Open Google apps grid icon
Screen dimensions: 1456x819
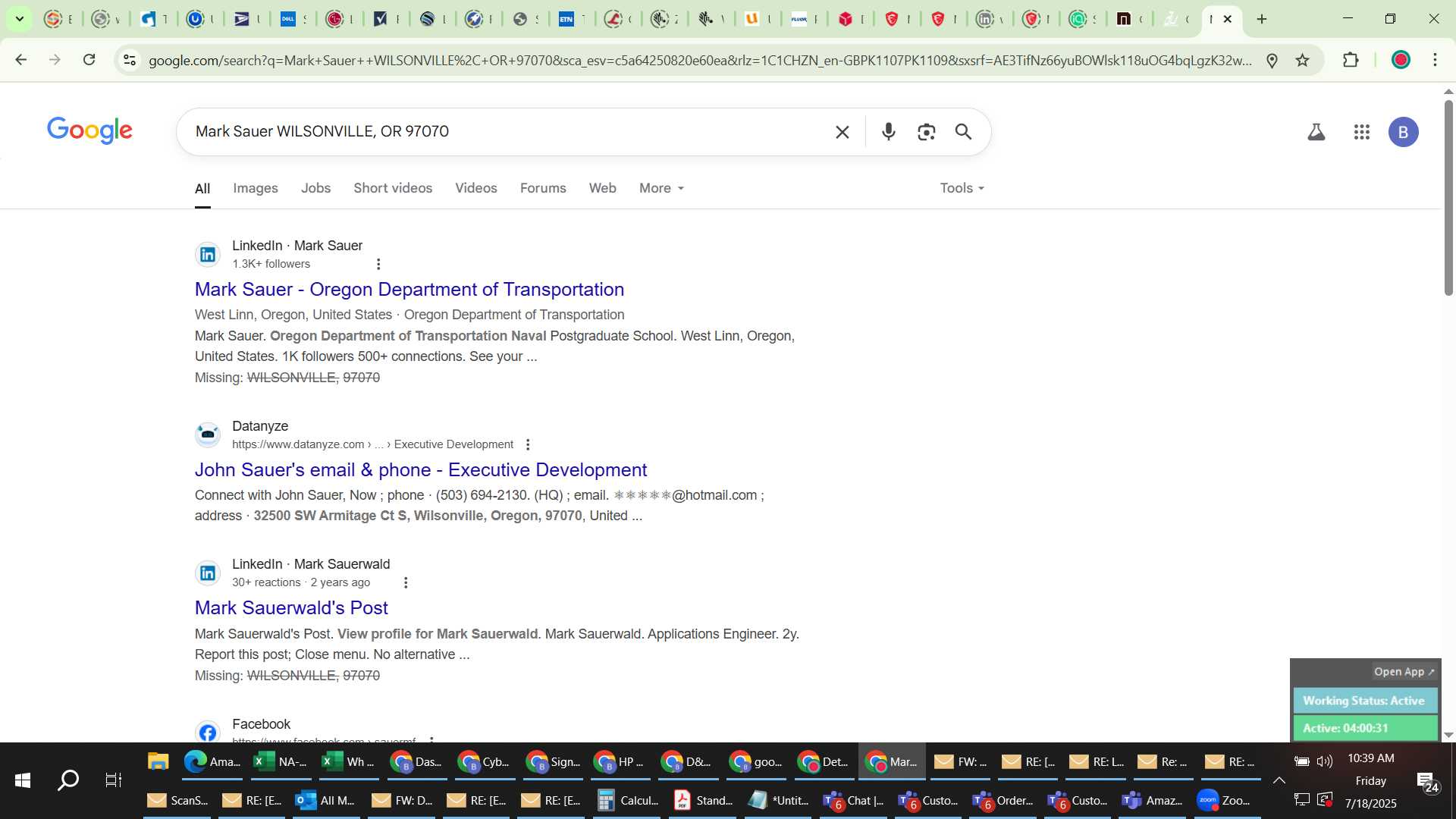(1362, 132)
